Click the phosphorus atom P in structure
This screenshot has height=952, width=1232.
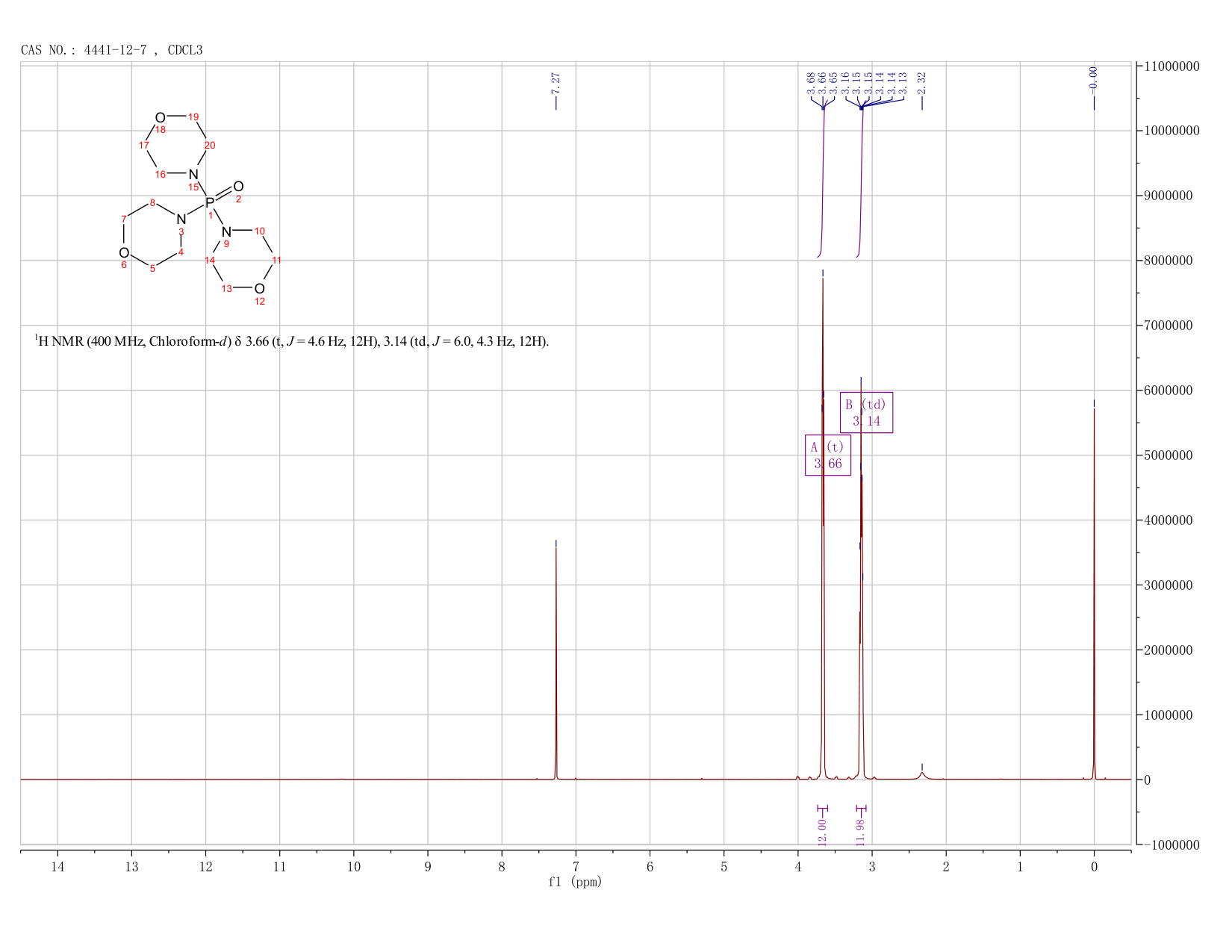point(210,202)
